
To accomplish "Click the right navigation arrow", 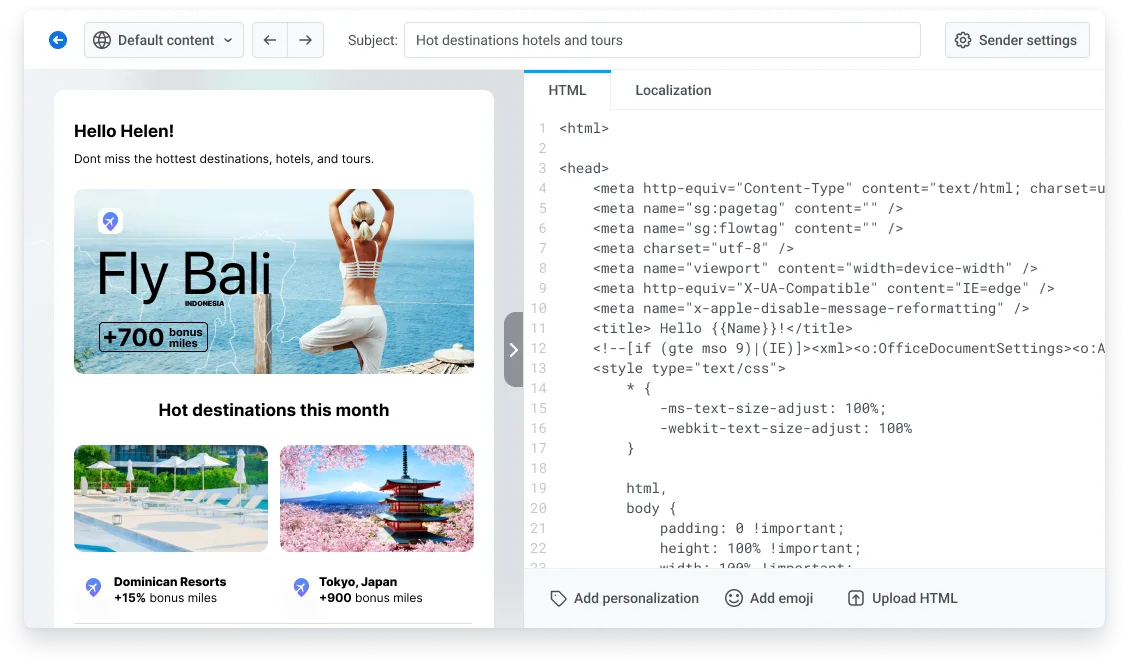I will point(305,40).
